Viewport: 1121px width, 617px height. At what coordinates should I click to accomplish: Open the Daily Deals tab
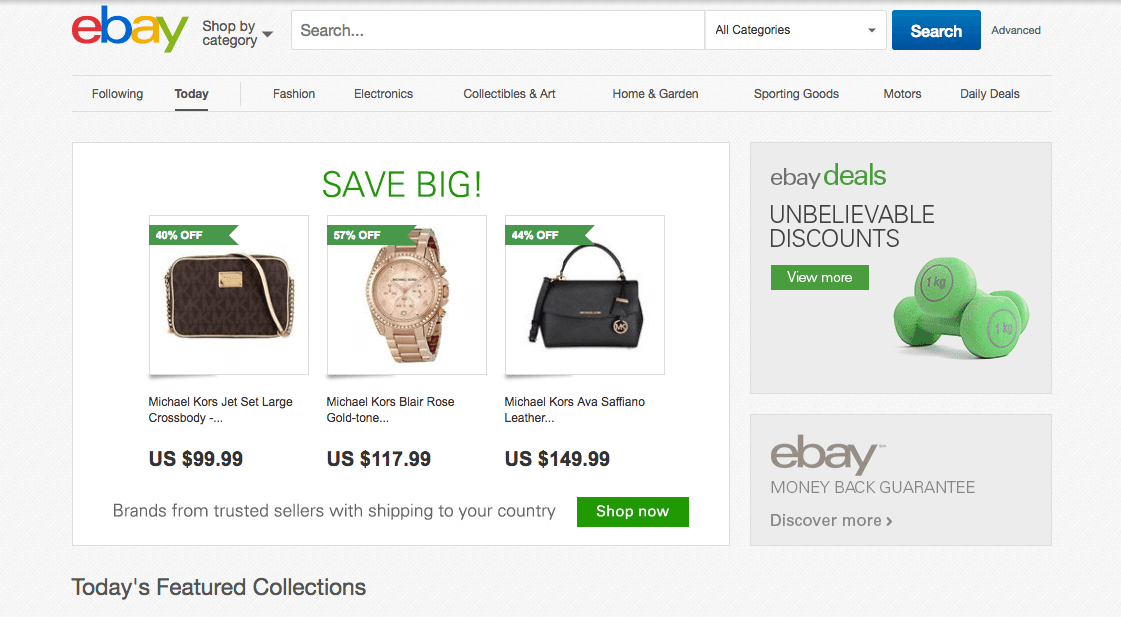tap(989, 93)
